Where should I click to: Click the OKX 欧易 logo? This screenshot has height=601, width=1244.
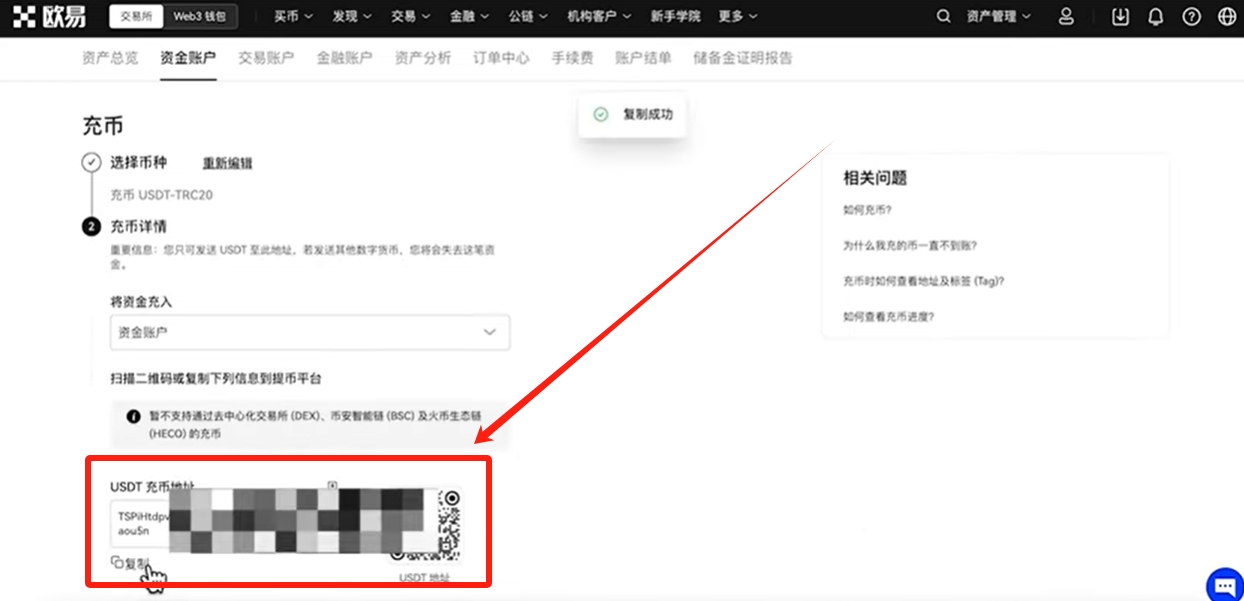point(50,16)
